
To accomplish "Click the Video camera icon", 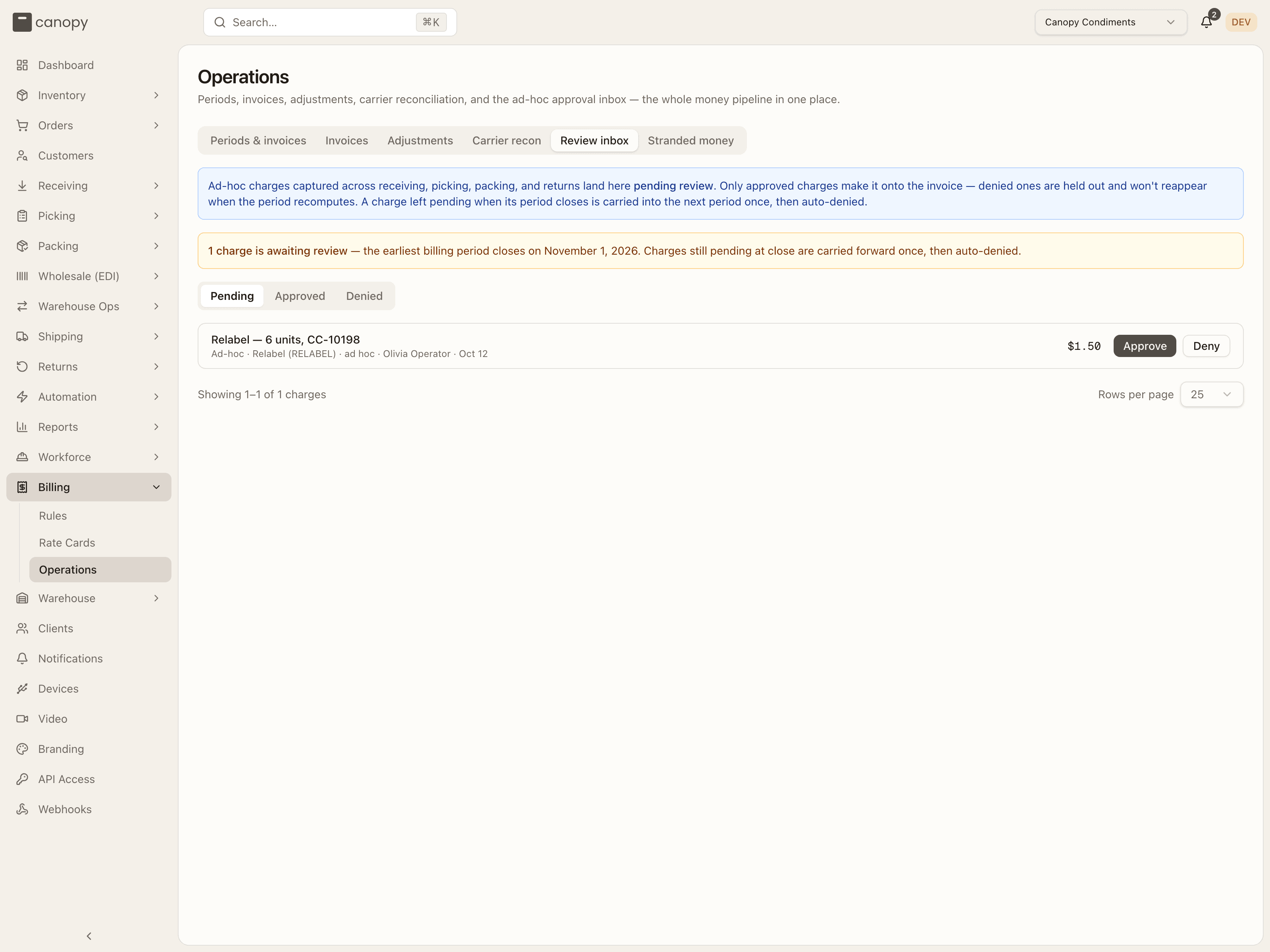I will pyautogui.click(x=22, y=719).
